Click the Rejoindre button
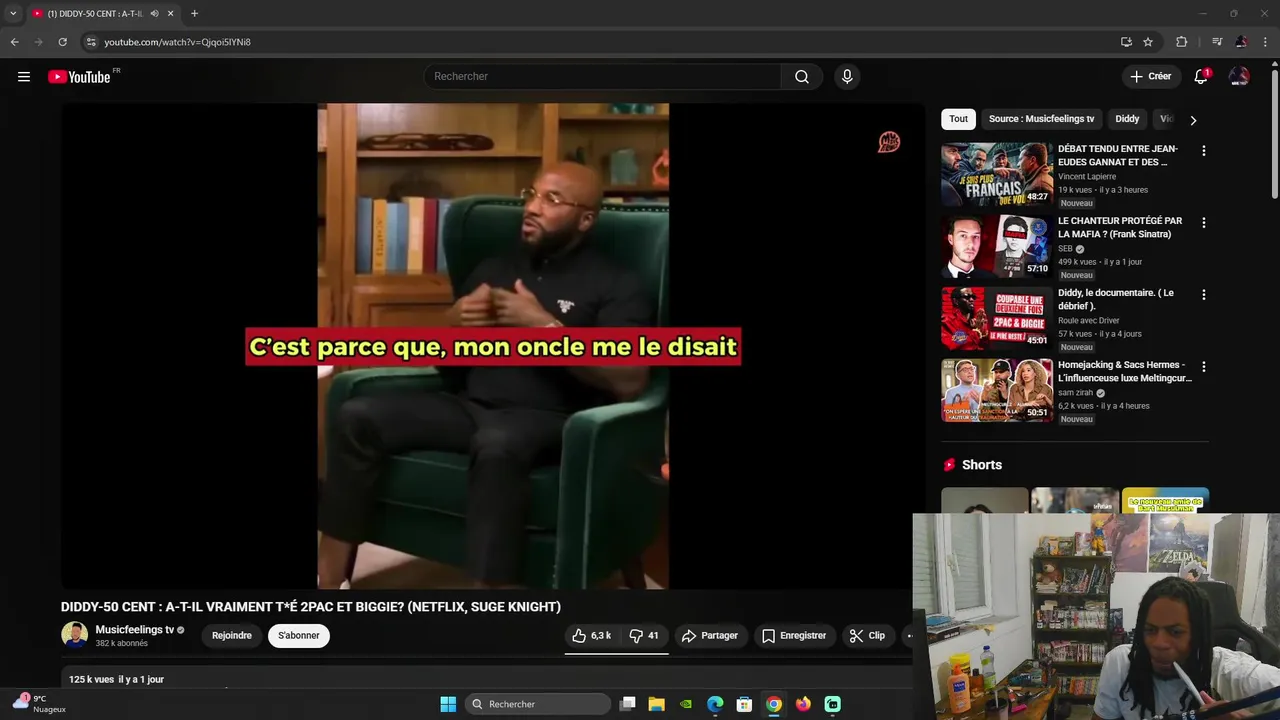This screenshot has height=720, width=1280. (232, 636)
